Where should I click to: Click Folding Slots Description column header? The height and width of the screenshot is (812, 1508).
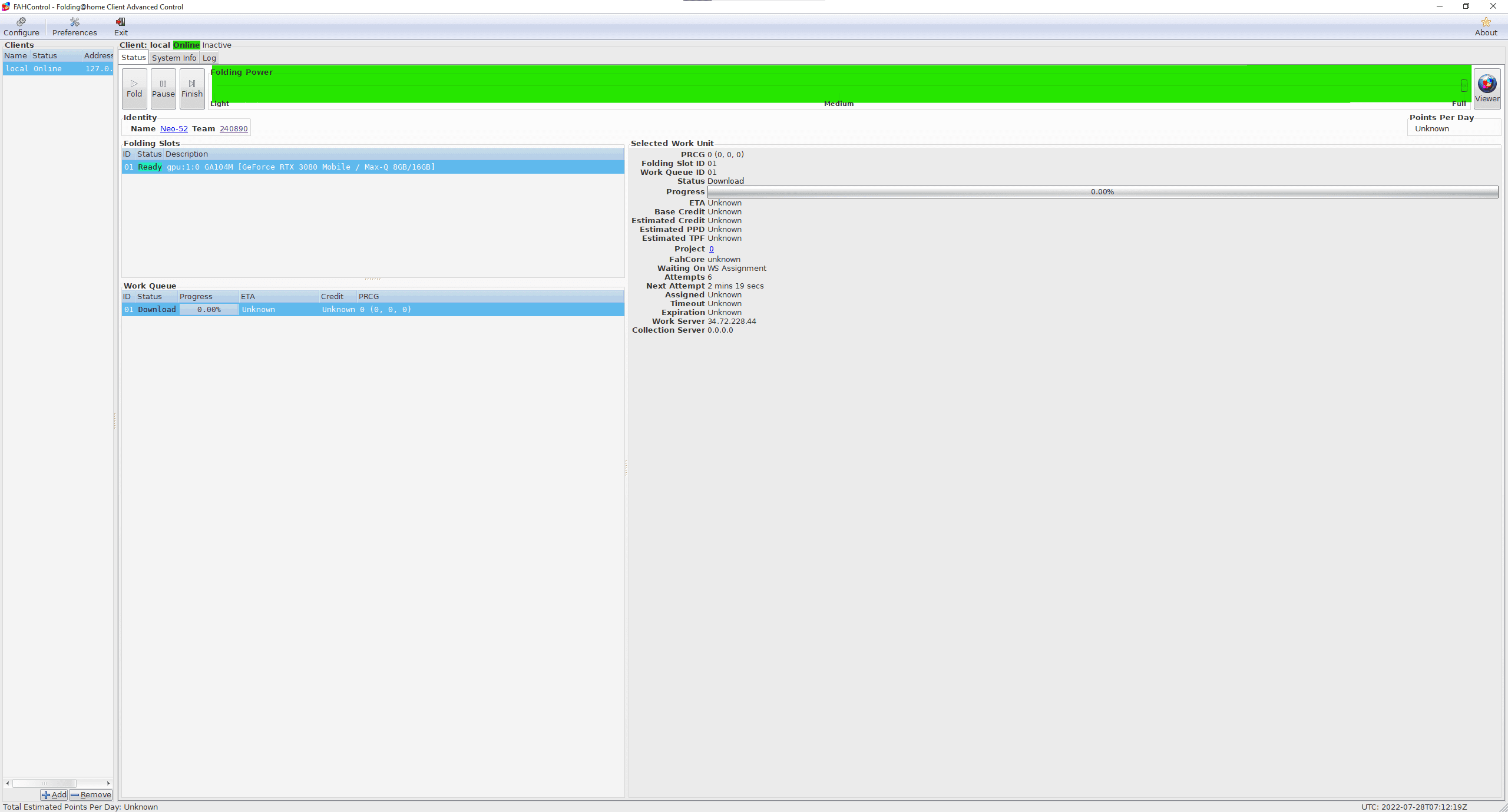(x=393, y=154)
